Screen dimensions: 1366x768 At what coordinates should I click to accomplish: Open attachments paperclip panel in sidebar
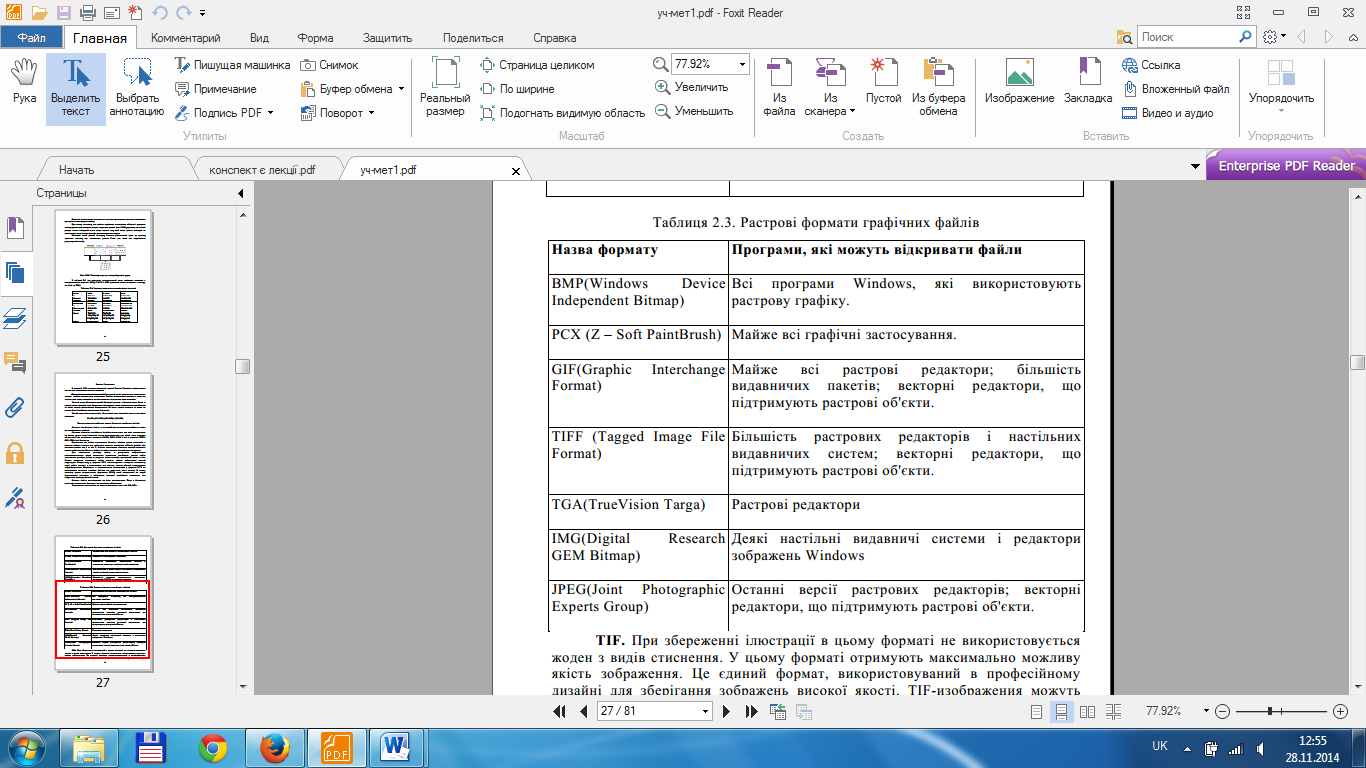15,407
